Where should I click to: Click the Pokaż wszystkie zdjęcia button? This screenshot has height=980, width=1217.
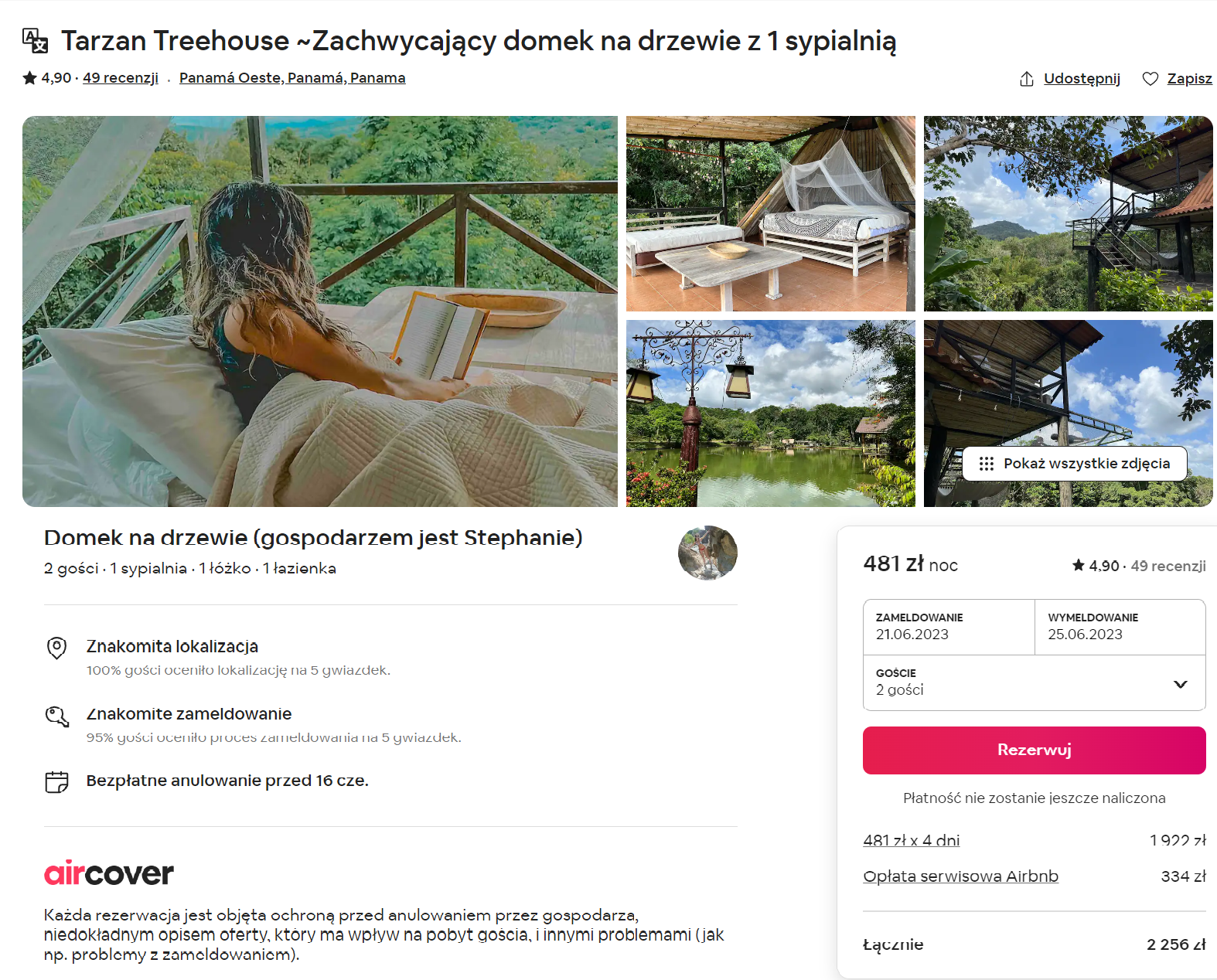point(1075,464)
